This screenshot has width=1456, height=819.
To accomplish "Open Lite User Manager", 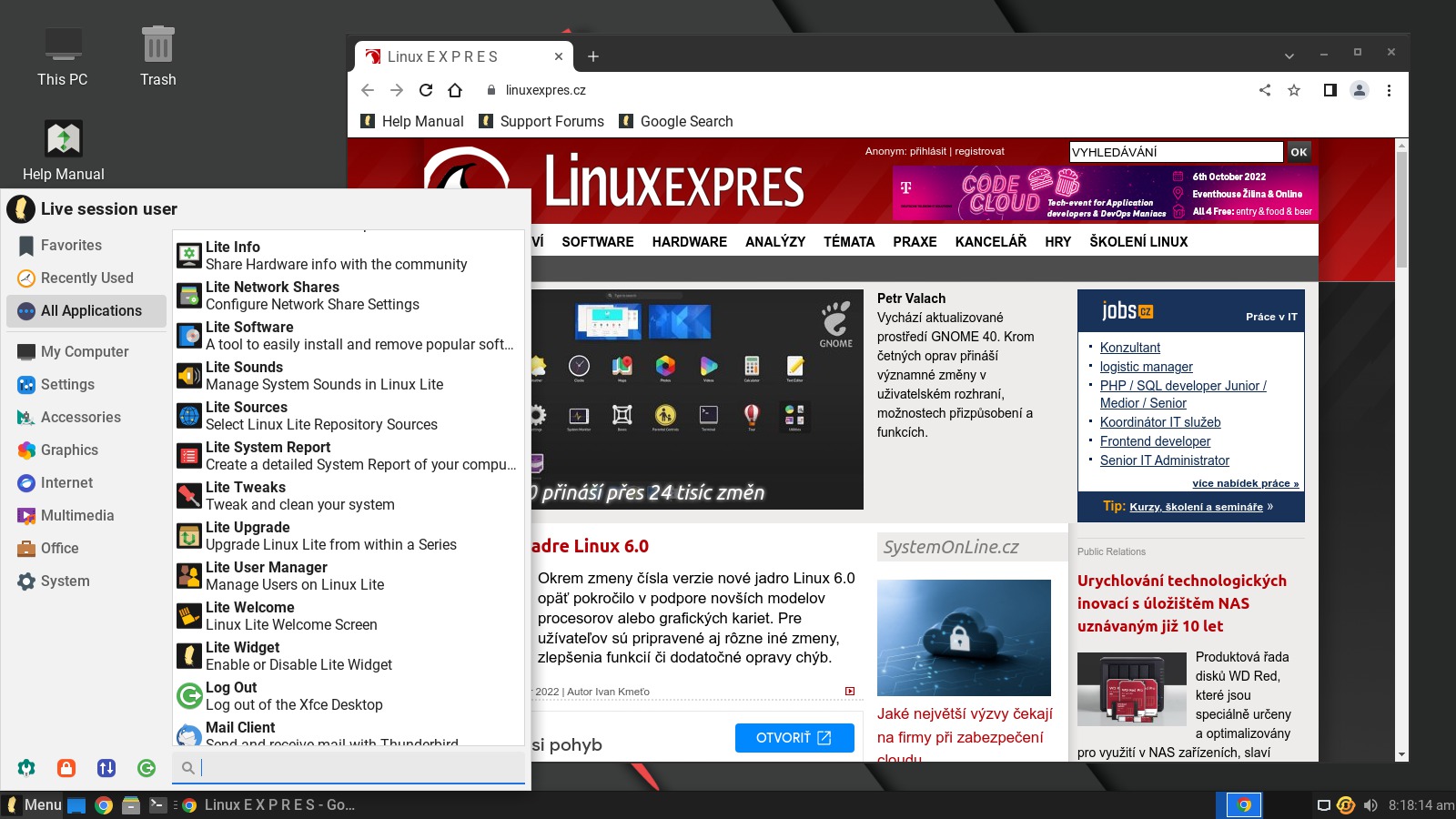I will [x=349, y=576].
